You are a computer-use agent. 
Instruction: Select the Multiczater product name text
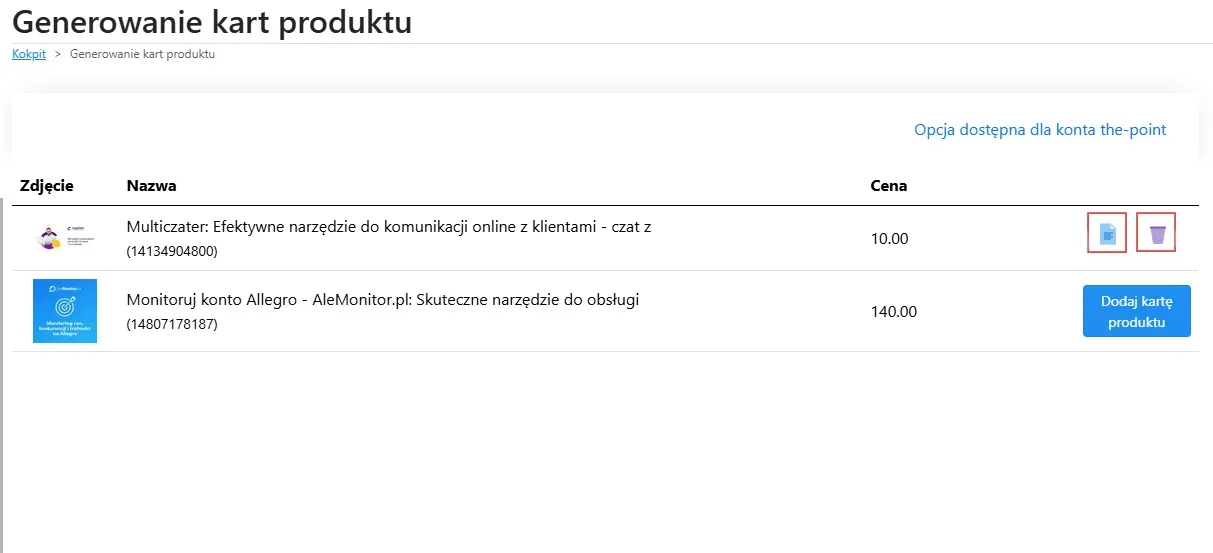click(388, 227)
